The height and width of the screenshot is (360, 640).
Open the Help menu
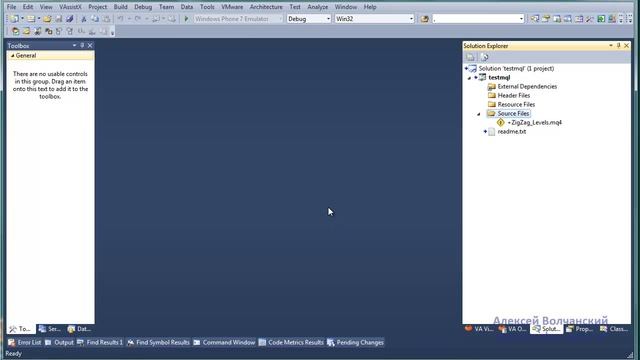[370, 7]
